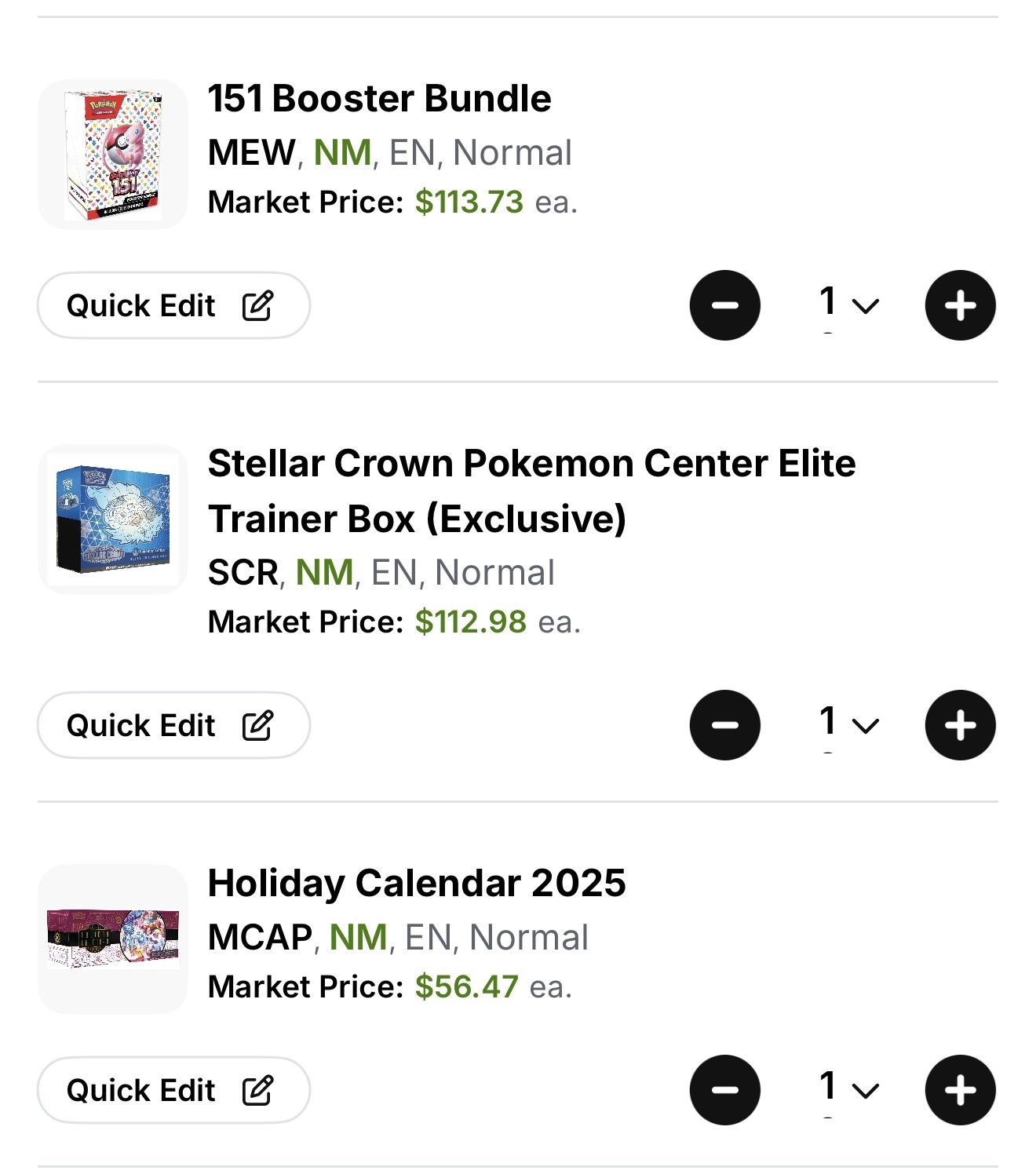Click Quick Edit for Holiday Calendar 2025
This screenshot has width=1036, height=1174.
(173, 1090)
